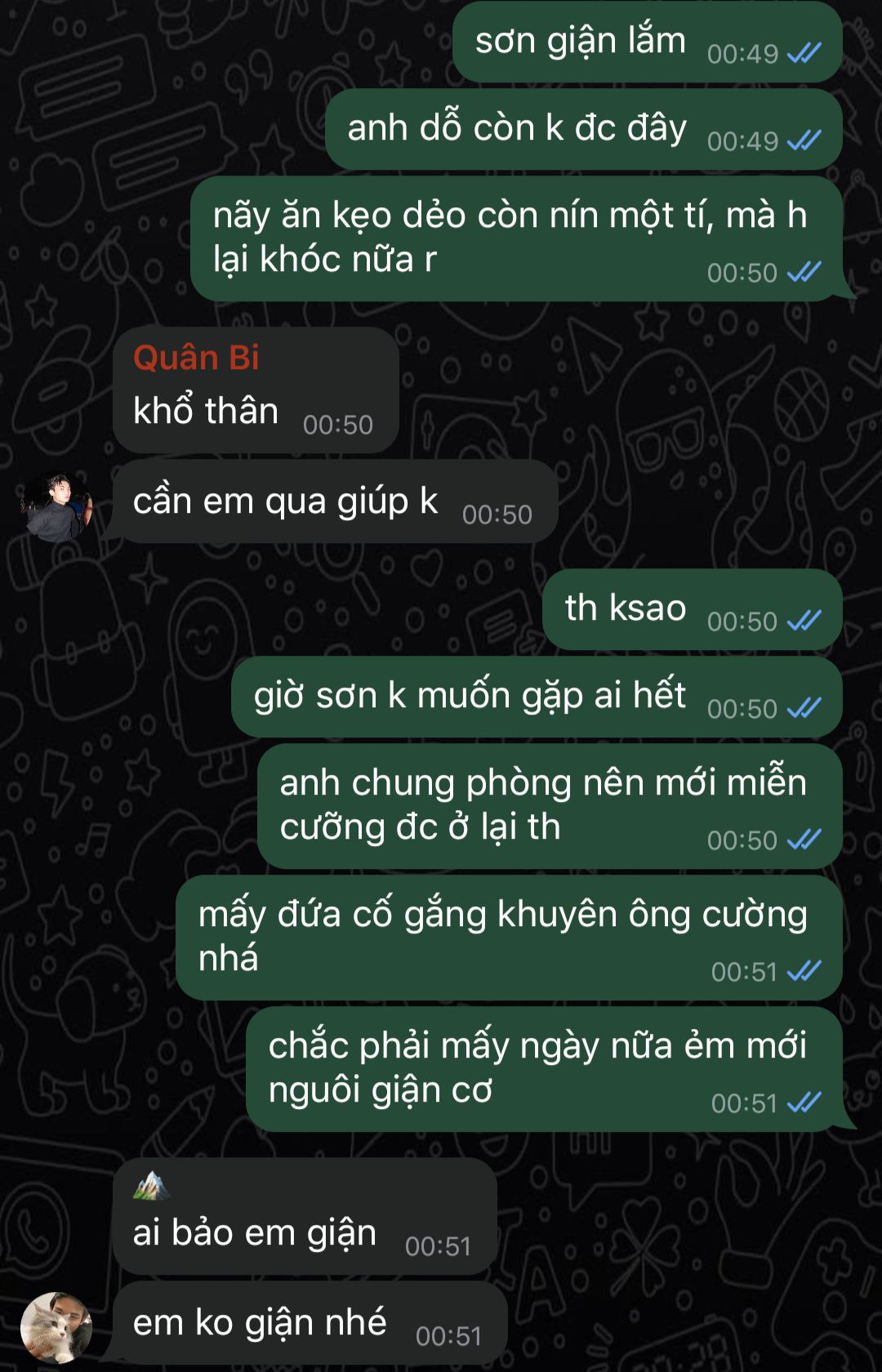Select the 'khổ thân' message bubble
This screenshot has width=882, height=1372.
click(x=256, y=390)
